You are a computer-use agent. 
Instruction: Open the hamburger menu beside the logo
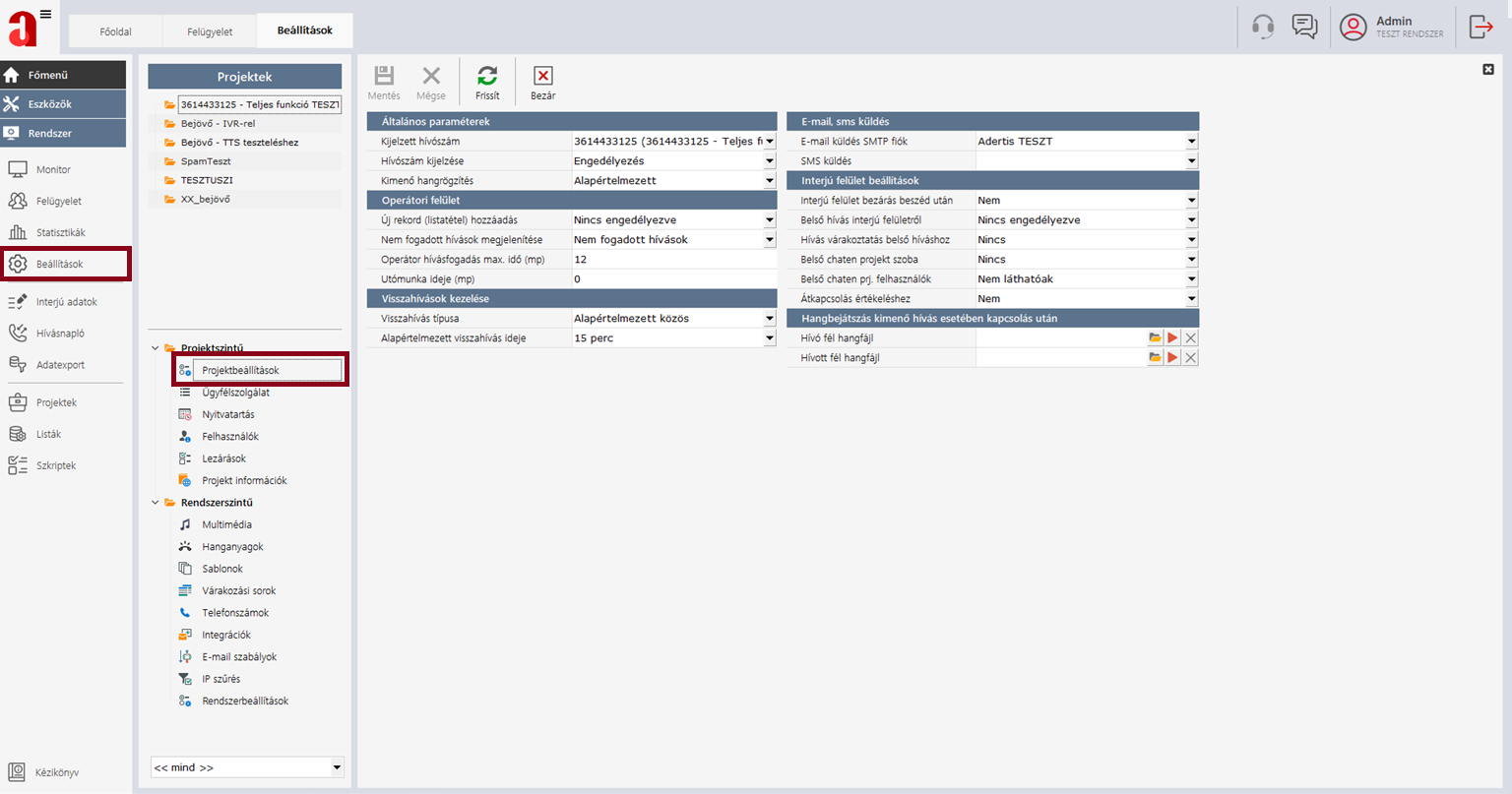(x=45, y=15)
